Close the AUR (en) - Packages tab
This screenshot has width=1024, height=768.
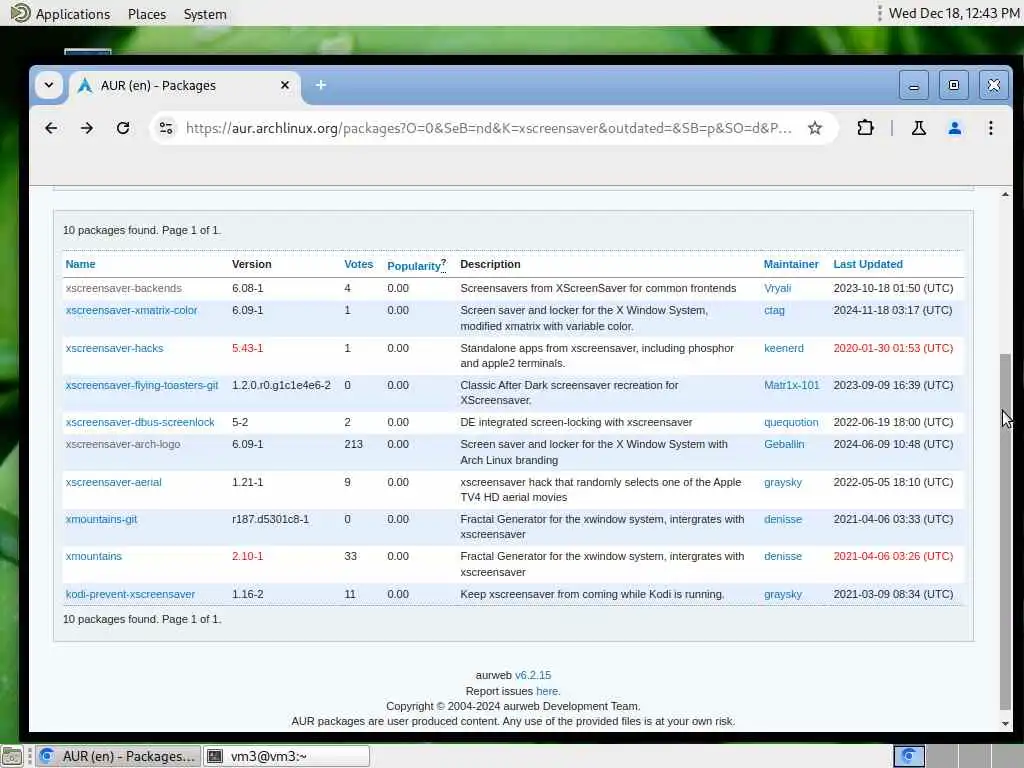(285, 85)
